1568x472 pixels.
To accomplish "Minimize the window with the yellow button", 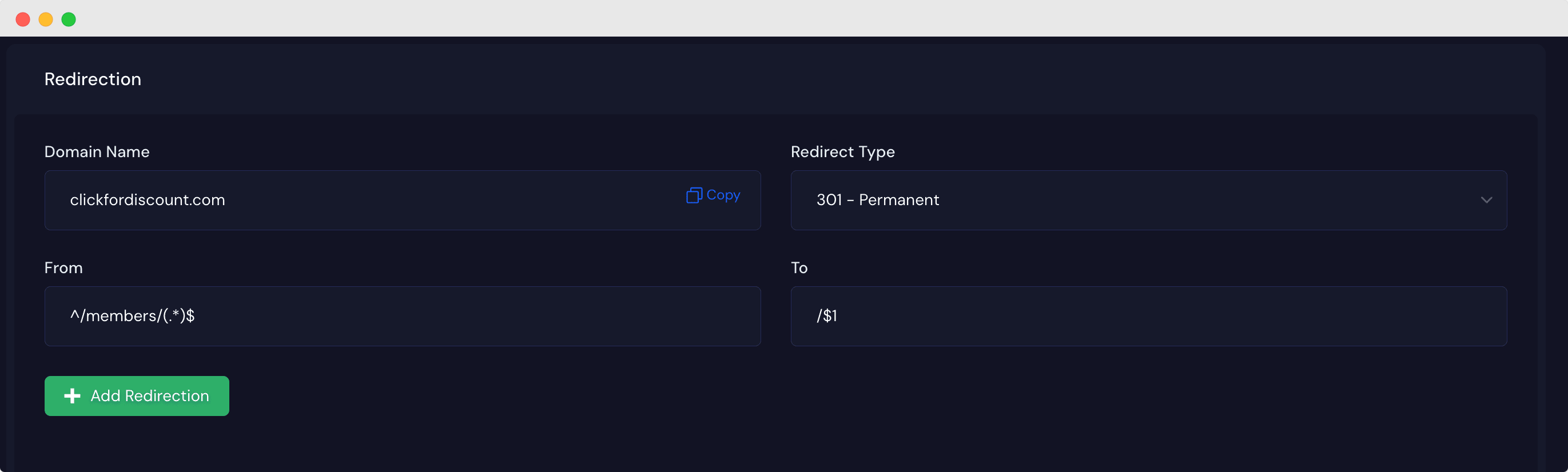I will [46, 19].
